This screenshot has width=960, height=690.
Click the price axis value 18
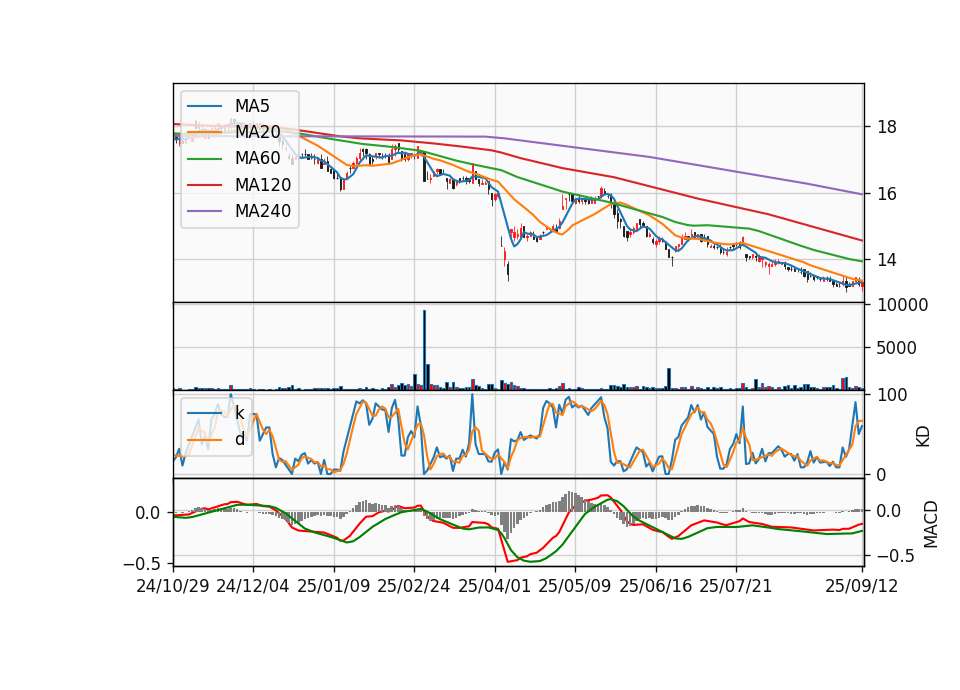(887, 127)
